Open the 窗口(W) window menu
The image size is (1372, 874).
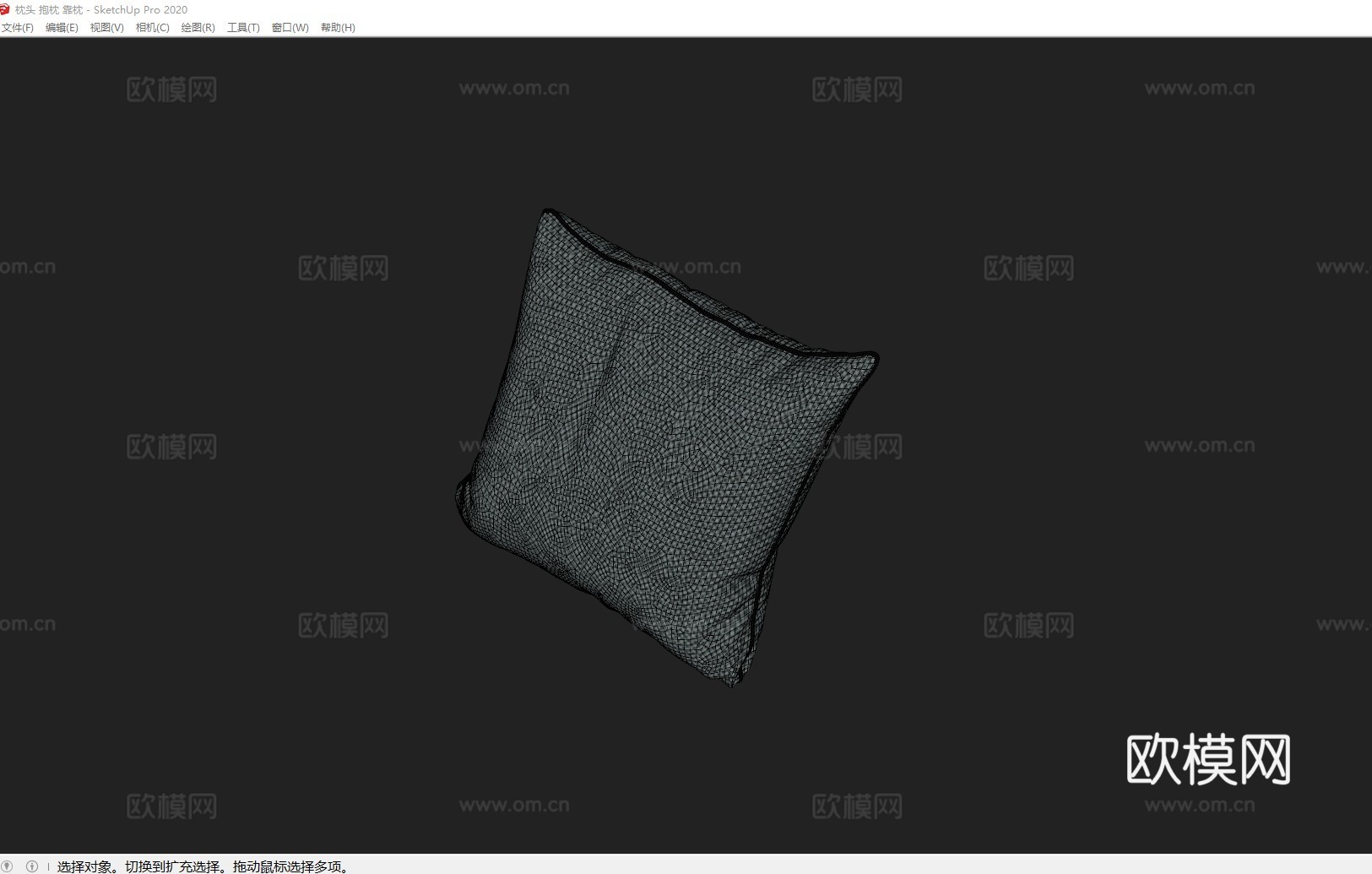[x=290, y=28]
